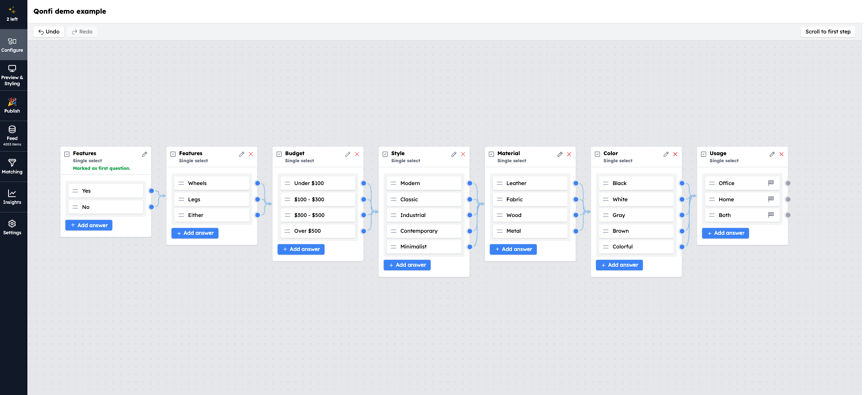Add answer below the Either option

[195, 233]
